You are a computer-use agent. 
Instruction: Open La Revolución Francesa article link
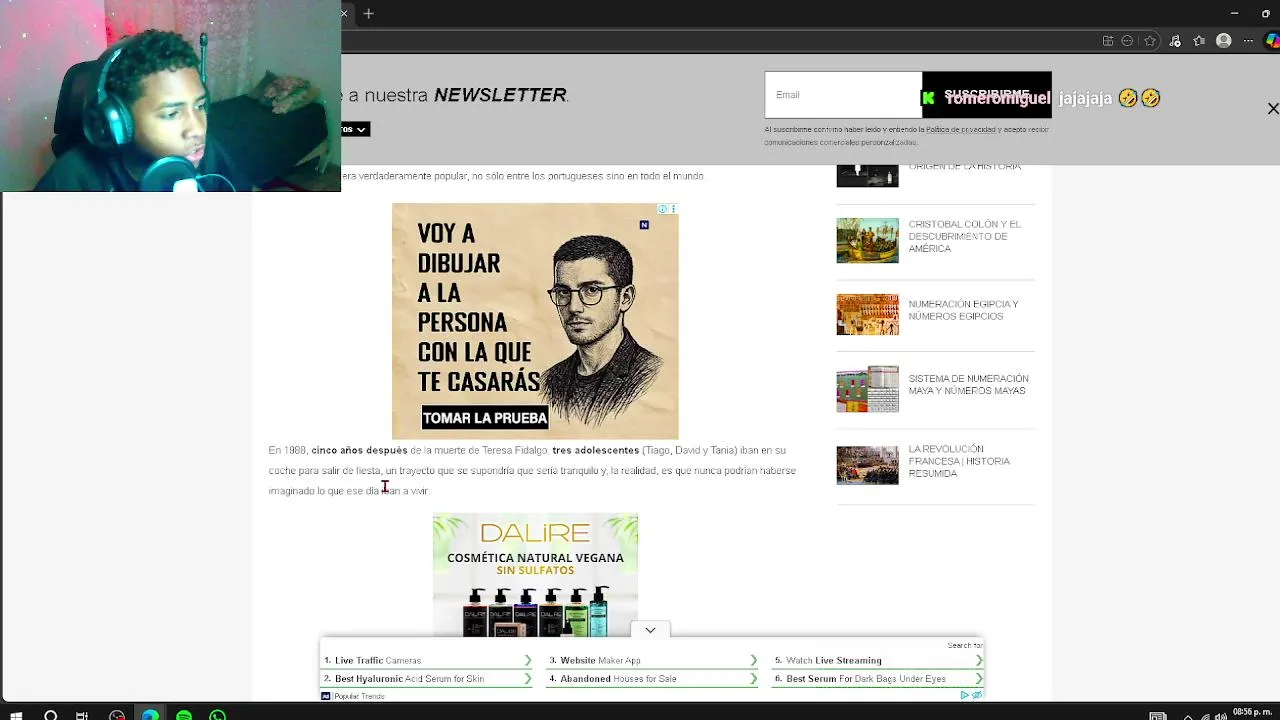[x=959, y=461]
